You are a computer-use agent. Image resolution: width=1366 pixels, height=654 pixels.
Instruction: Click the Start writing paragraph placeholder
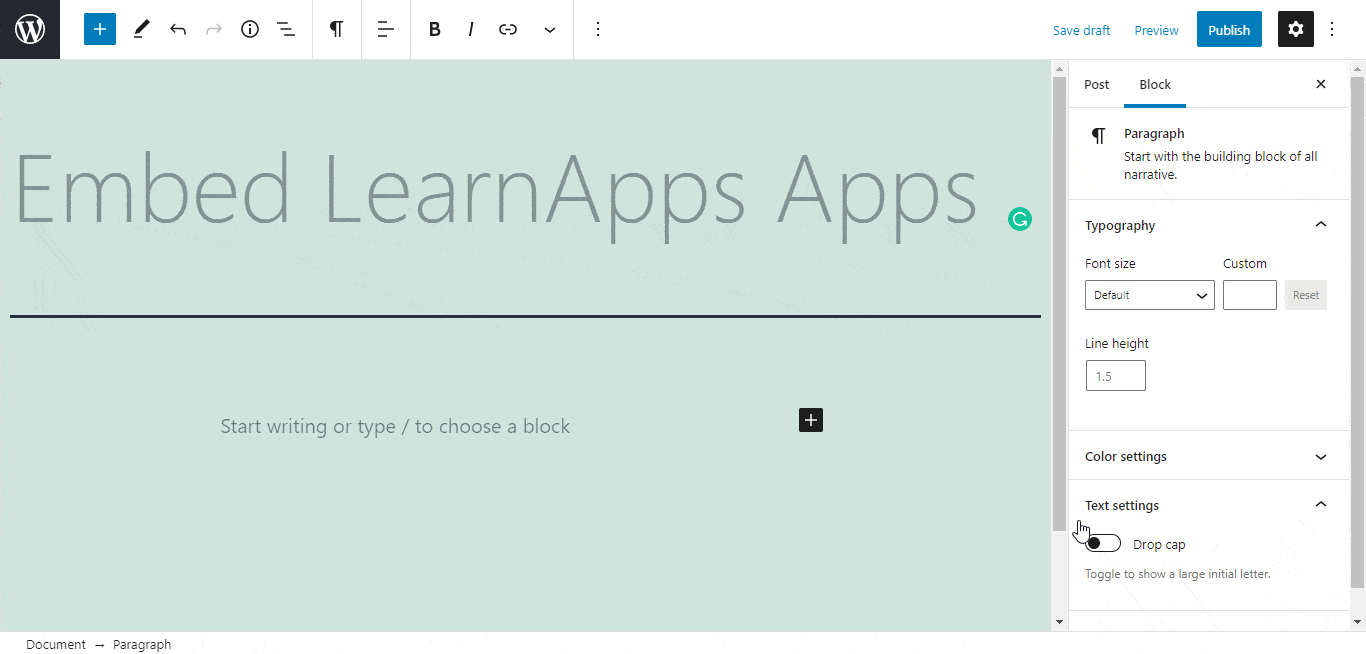pos(395,426)
